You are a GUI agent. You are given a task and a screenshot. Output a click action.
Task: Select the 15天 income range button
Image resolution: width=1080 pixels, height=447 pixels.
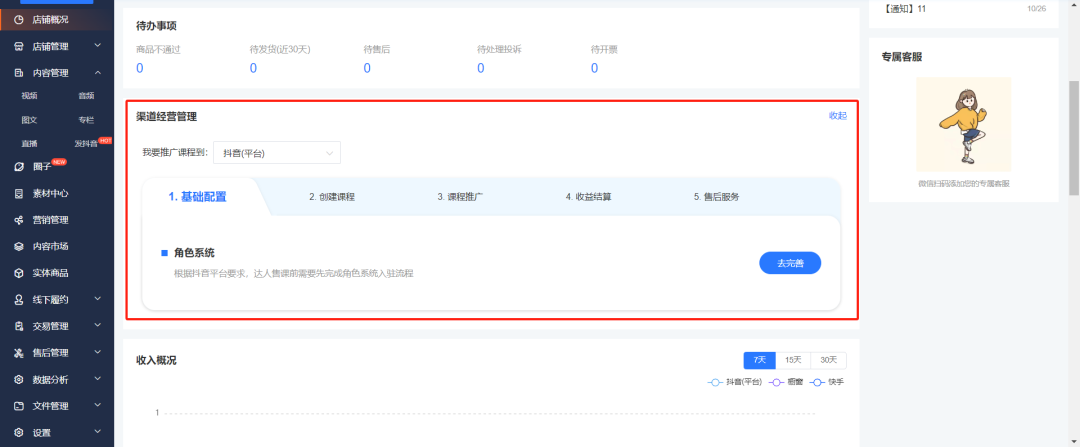tap(793, 360)
